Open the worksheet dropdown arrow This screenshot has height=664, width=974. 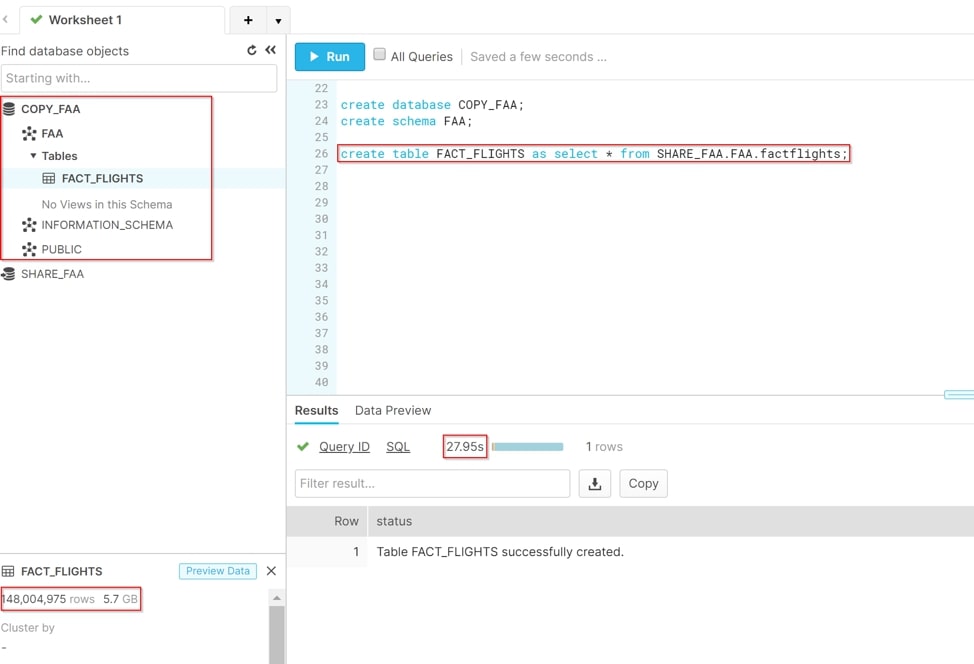(278, 20)
